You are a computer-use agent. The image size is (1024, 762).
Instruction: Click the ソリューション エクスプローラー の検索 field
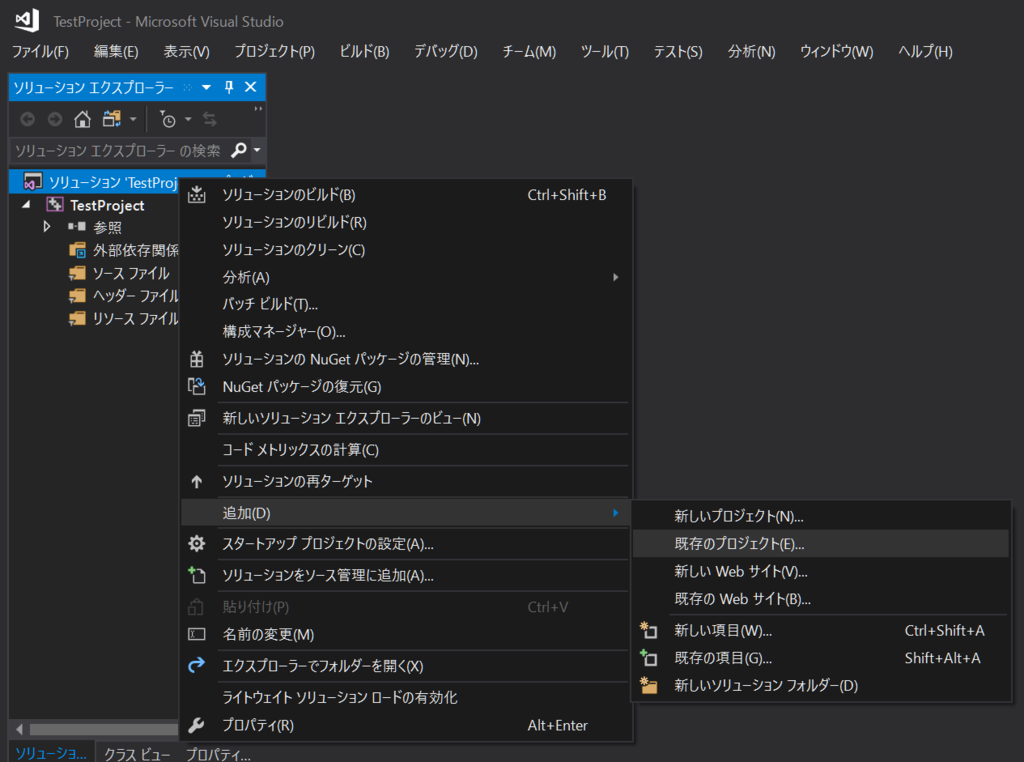[x=120, y=150]
